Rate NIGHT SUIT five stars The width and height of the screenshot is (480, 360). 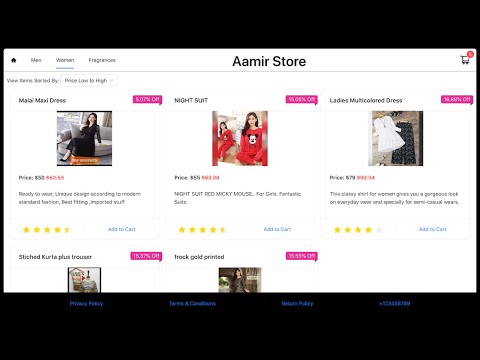point(223,229)
